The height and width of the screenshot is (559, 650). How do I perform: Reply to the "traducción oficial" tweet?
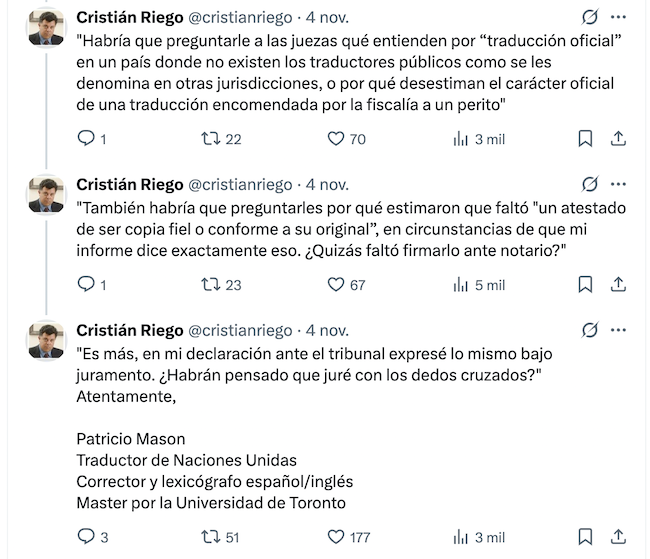pyautogui.click(x=86, y=139)
